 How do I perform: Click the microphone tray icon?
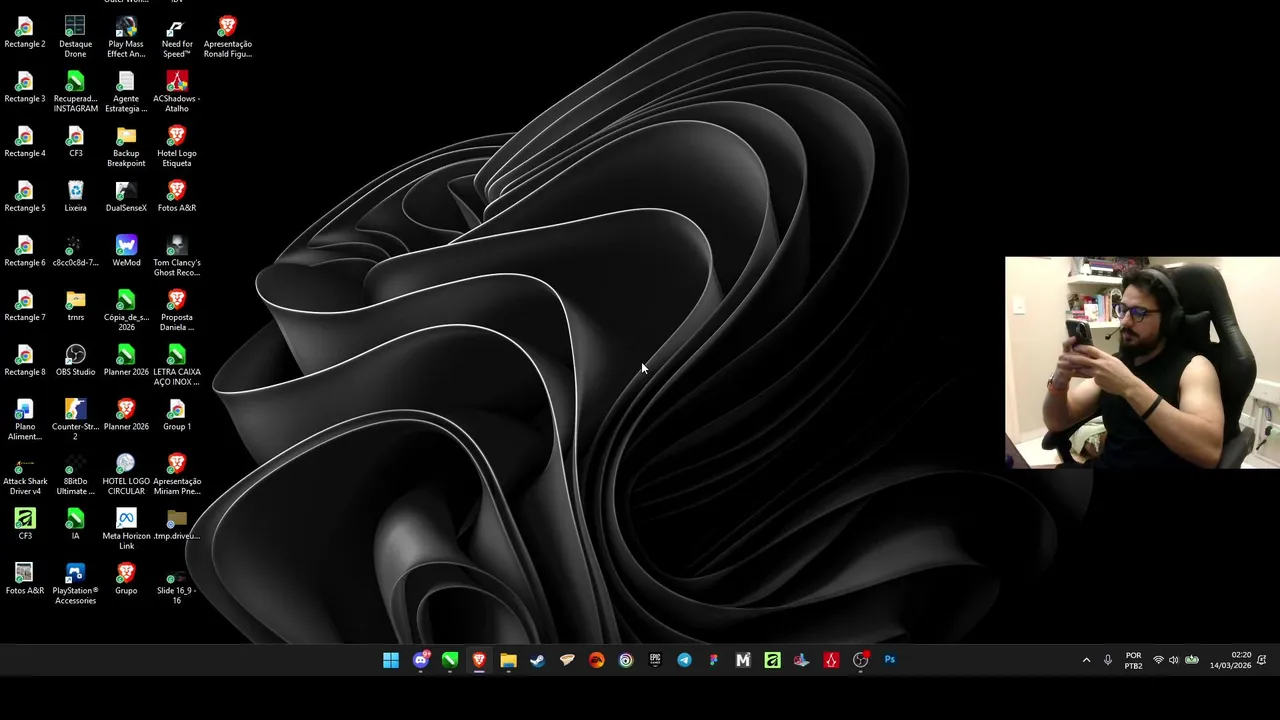(1108, 660)
